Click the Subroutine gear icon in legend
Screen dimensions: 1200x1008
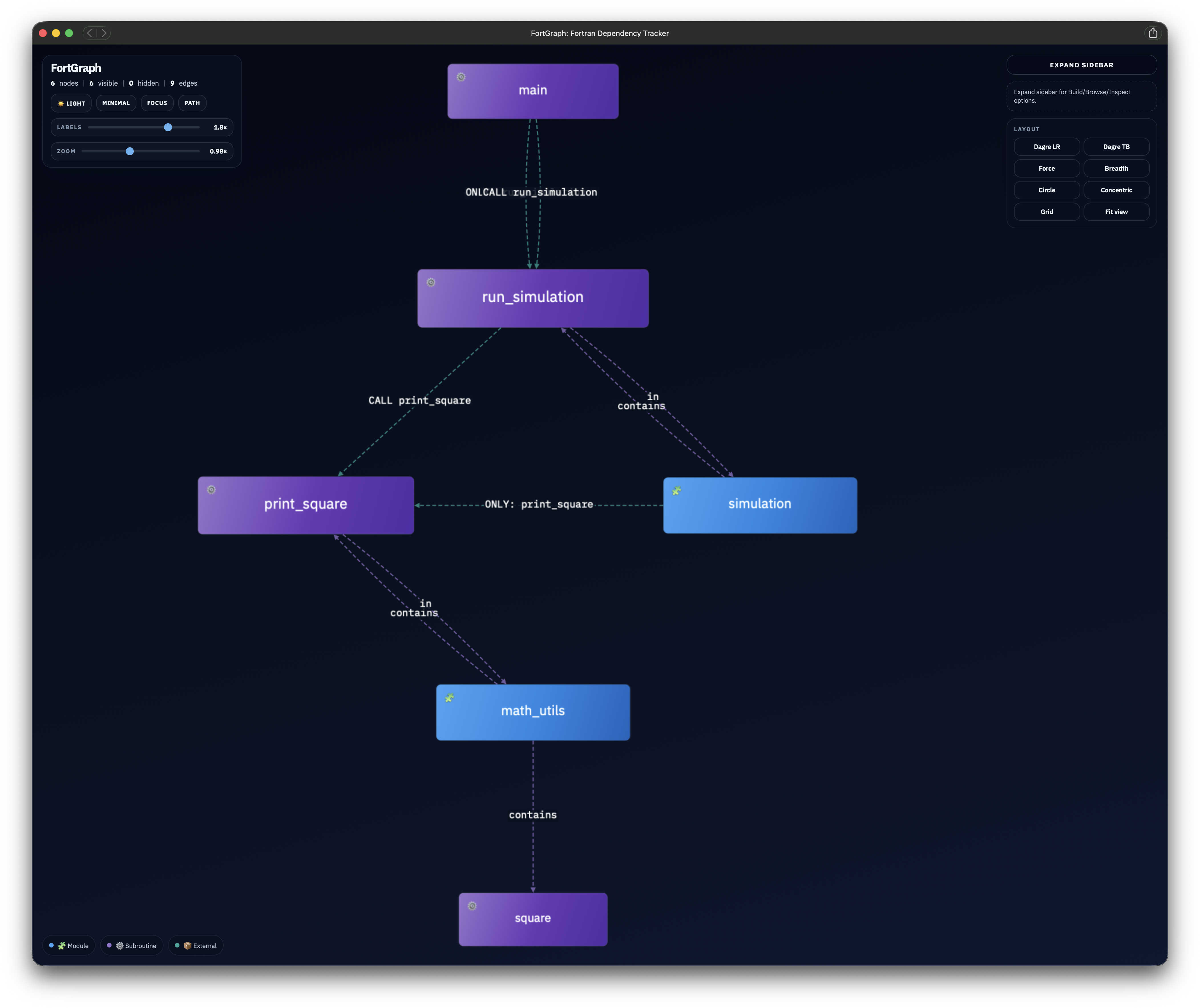pos(120,946)
